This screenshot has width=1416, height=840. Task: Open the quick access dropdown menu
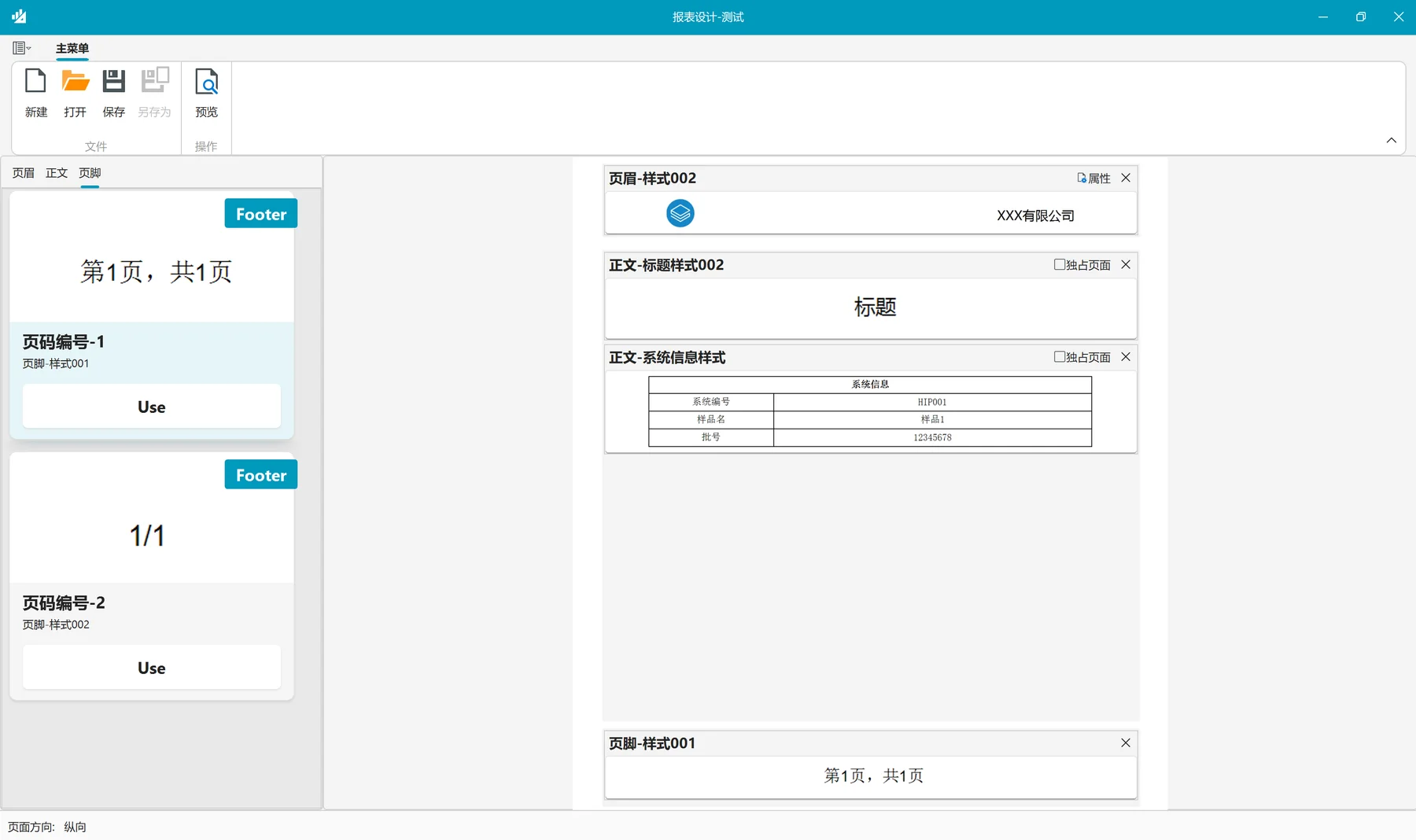pos(22,48)
